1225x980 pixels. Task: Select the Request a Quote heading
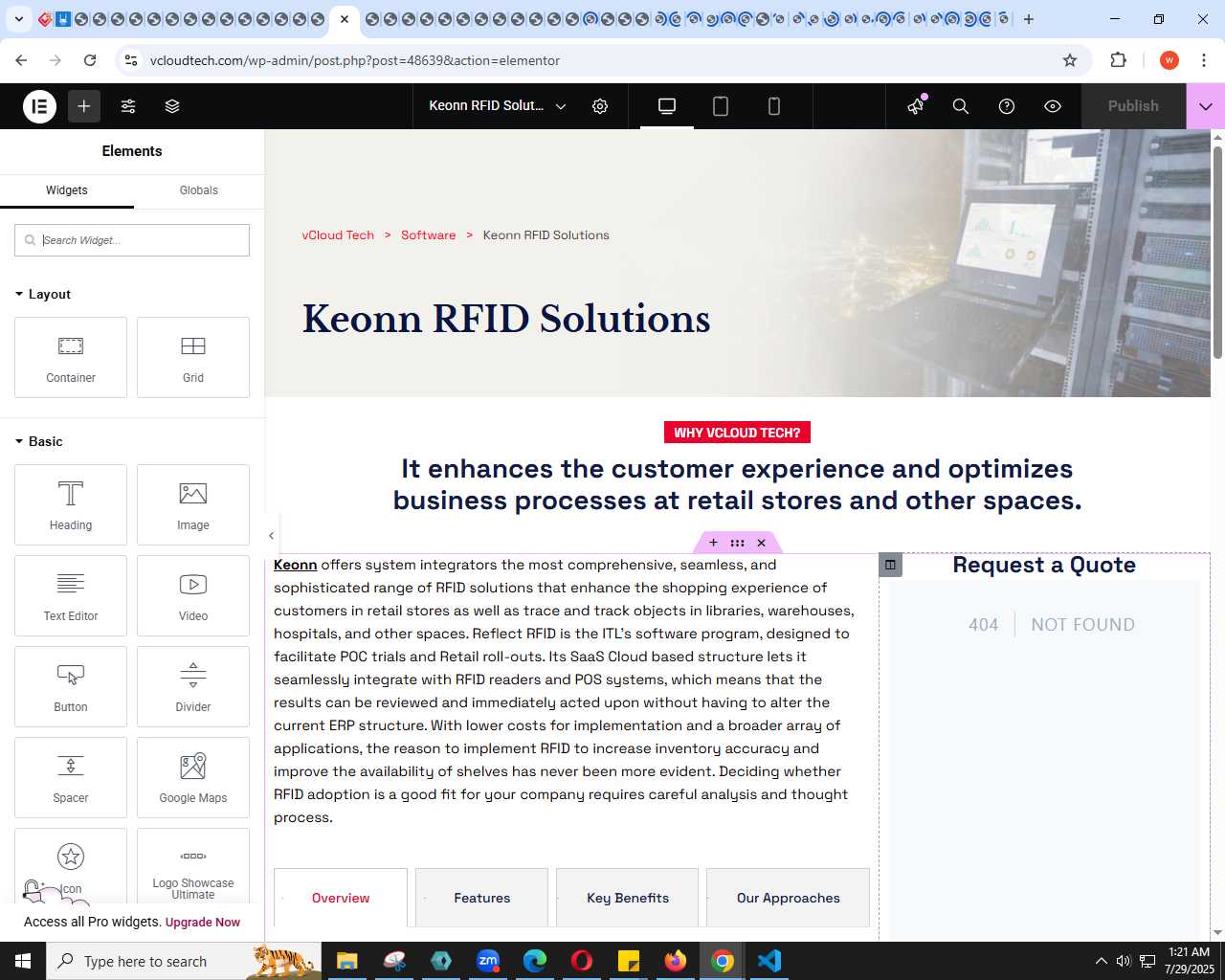click(x=1044, y=565)
